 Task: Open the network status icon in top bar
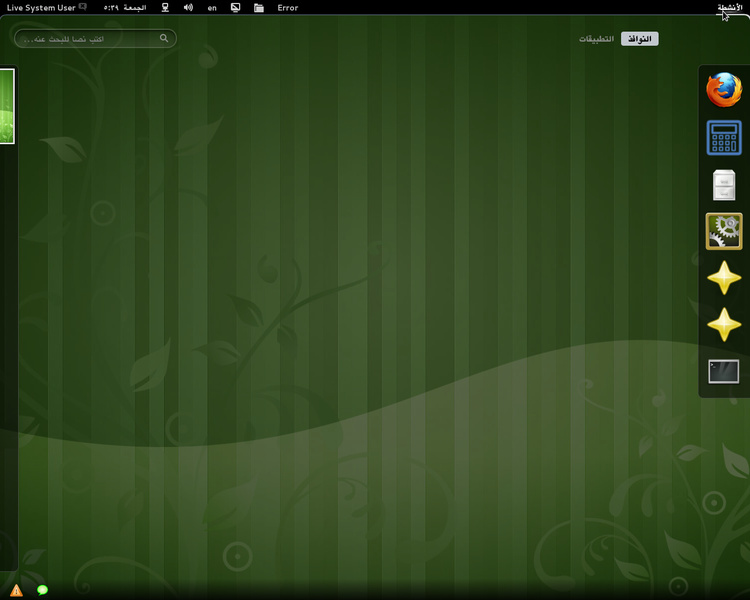165,8
